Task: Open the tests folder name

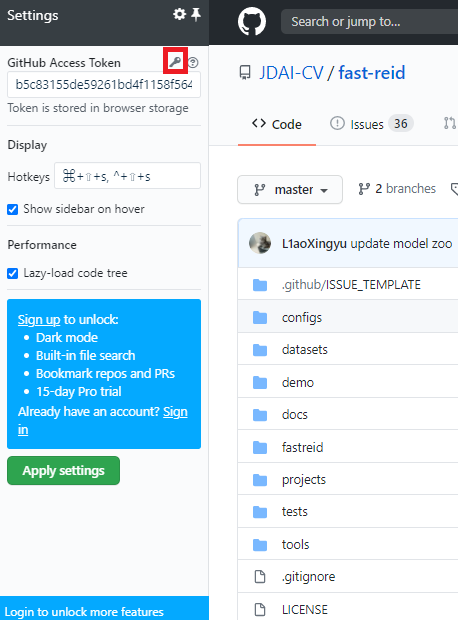Action: pos(295,512)
